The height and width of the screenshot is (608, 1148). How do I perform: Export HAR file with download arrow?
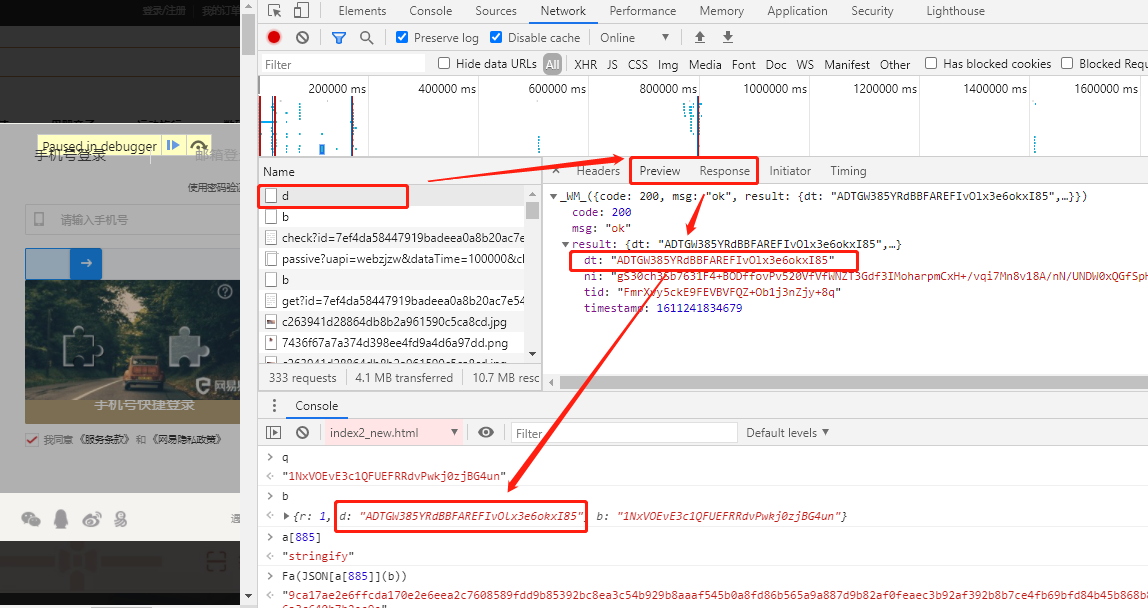point(728,37)
